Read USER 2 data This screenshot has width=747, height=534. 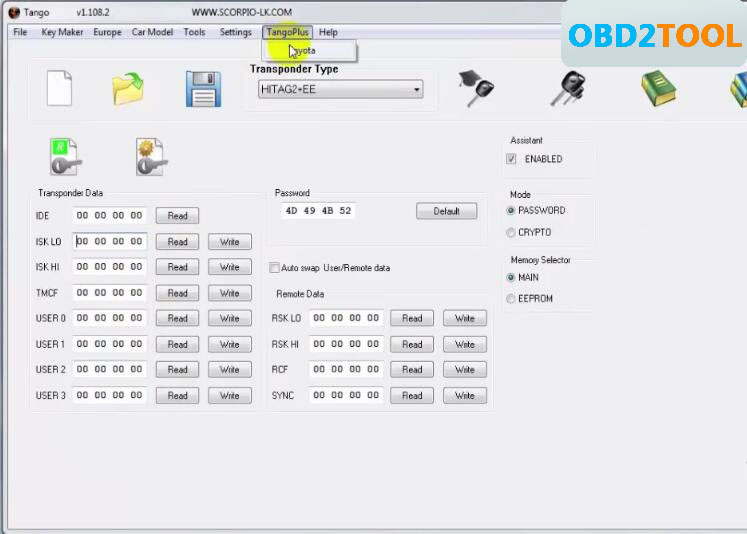(x=177, y=370)
